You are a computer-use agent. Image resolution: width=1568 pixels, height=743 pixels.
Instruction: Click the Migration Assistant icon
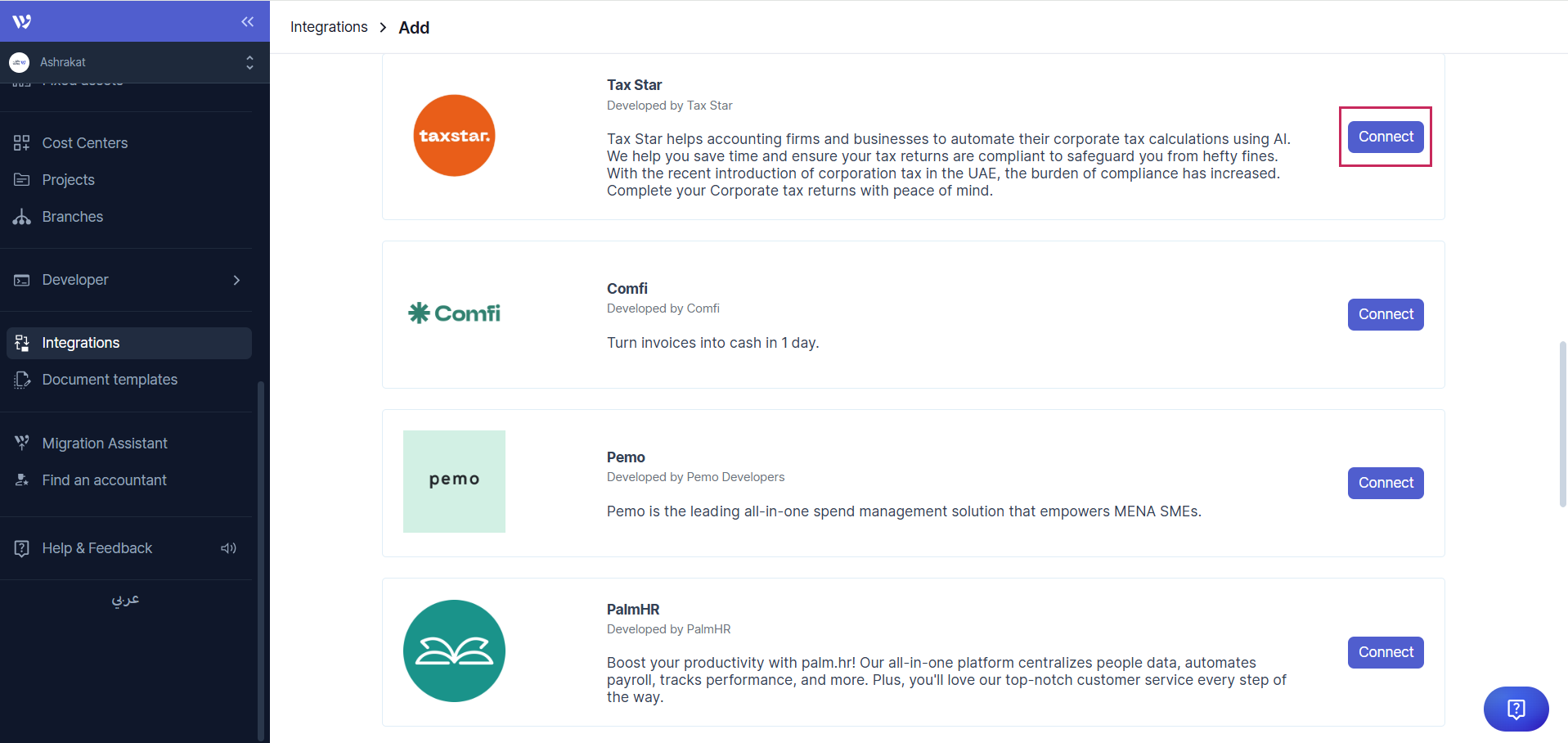[x=22, y=443]
